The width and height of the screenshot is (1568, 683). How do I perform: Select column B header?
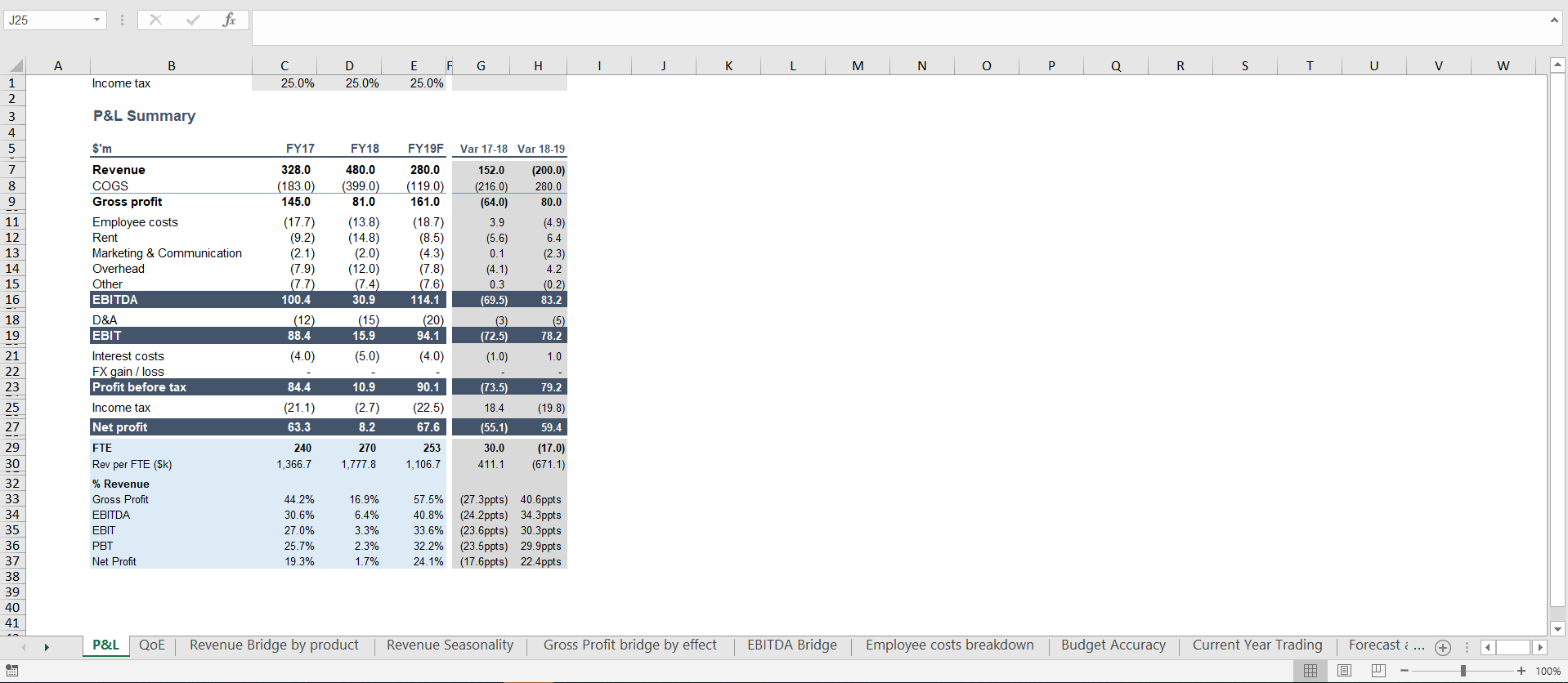(171, 66)
